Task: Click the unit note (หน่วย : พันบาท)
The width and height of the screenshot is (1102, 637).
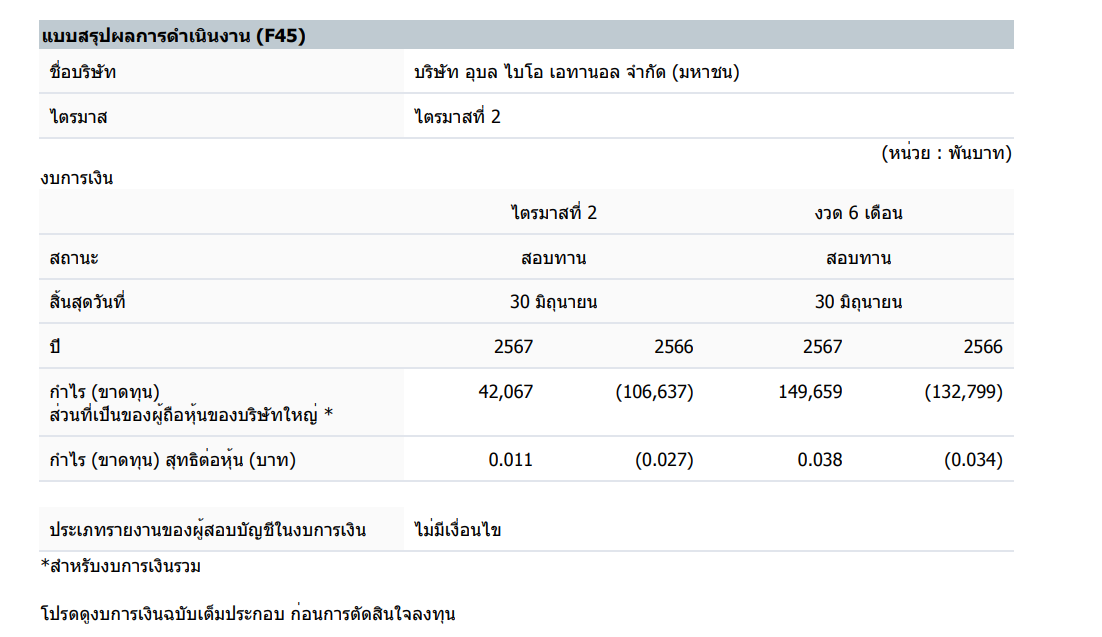Action: coord(946,153)
